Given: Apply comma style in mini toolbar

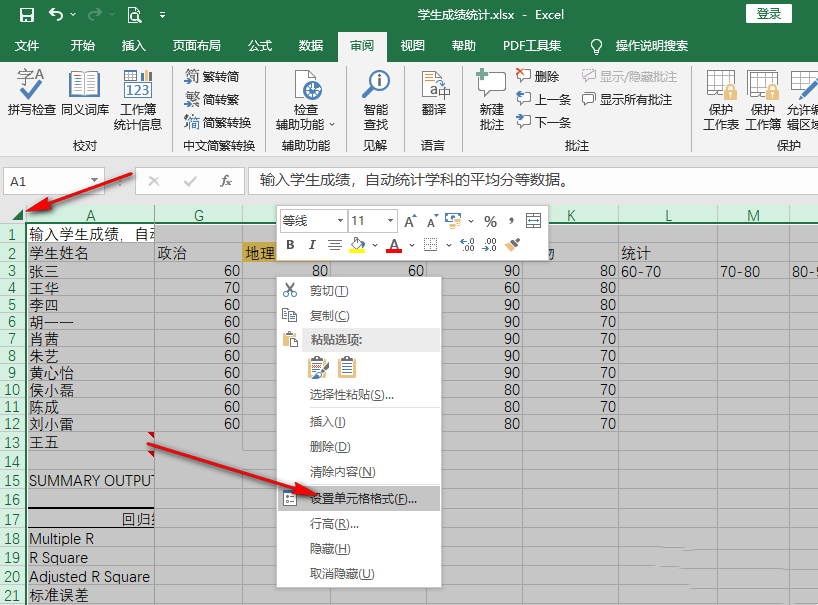Looking at the screenshot, I should [511, 221].
